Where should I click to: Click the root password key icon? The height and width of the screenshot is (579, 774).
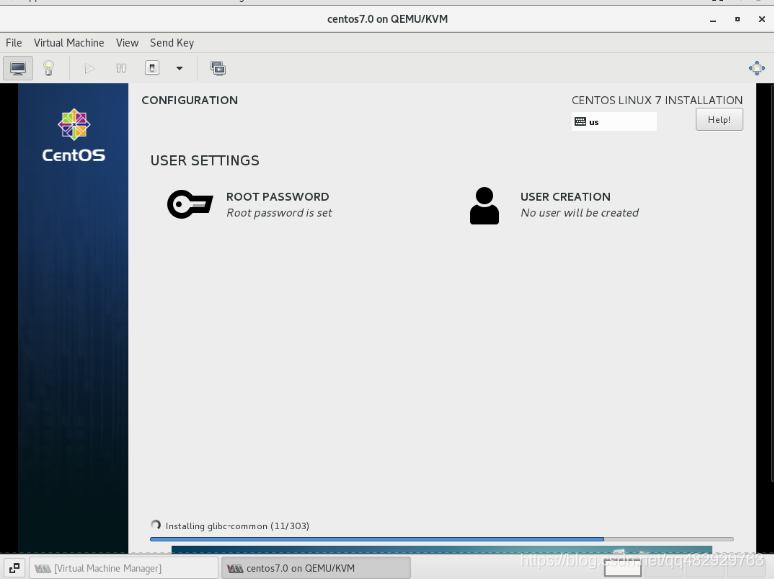coord(190,204)
